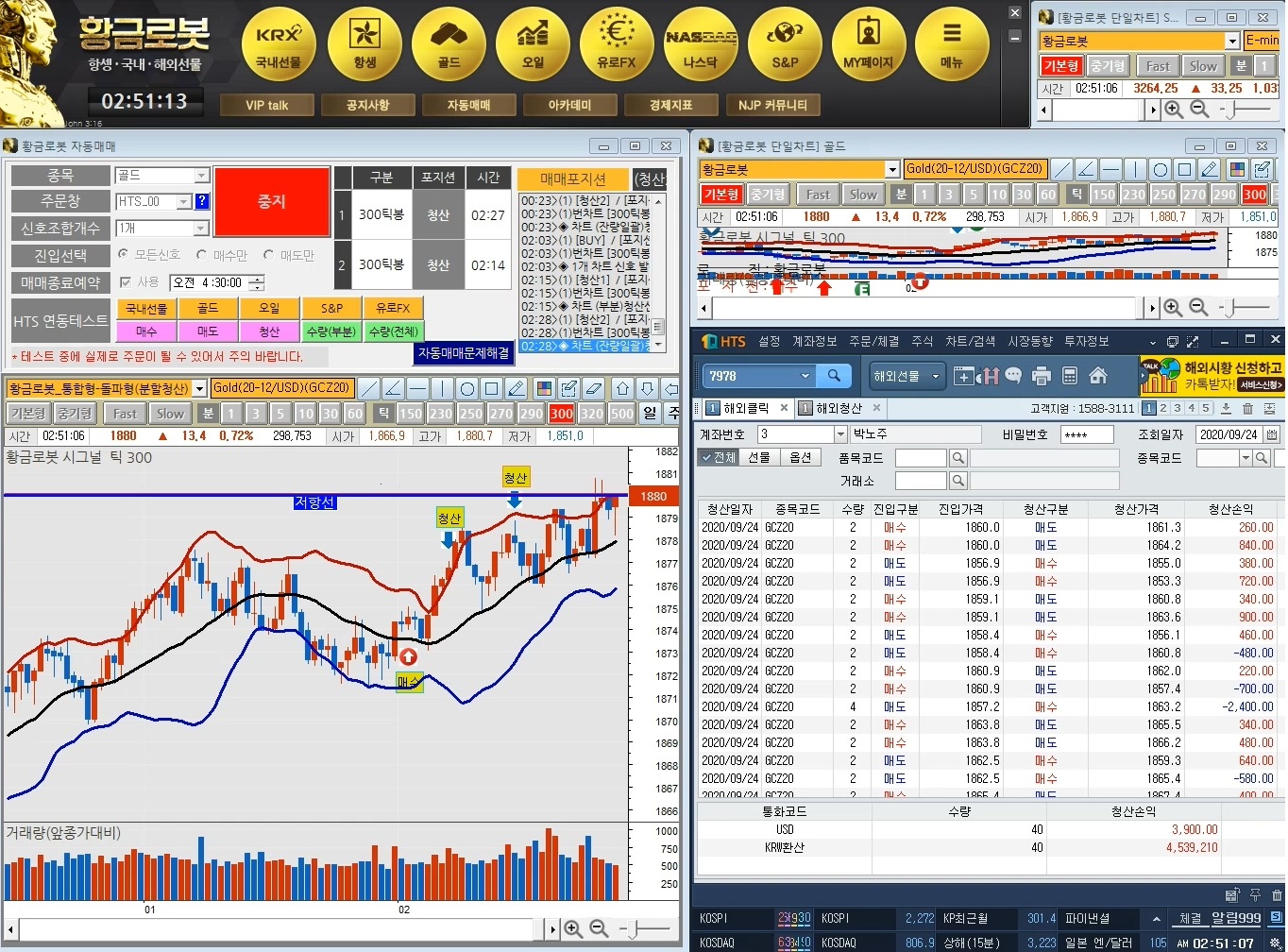Click the 경제지표 button in top bar
The image size is (1288, 952).
point(670,105)
